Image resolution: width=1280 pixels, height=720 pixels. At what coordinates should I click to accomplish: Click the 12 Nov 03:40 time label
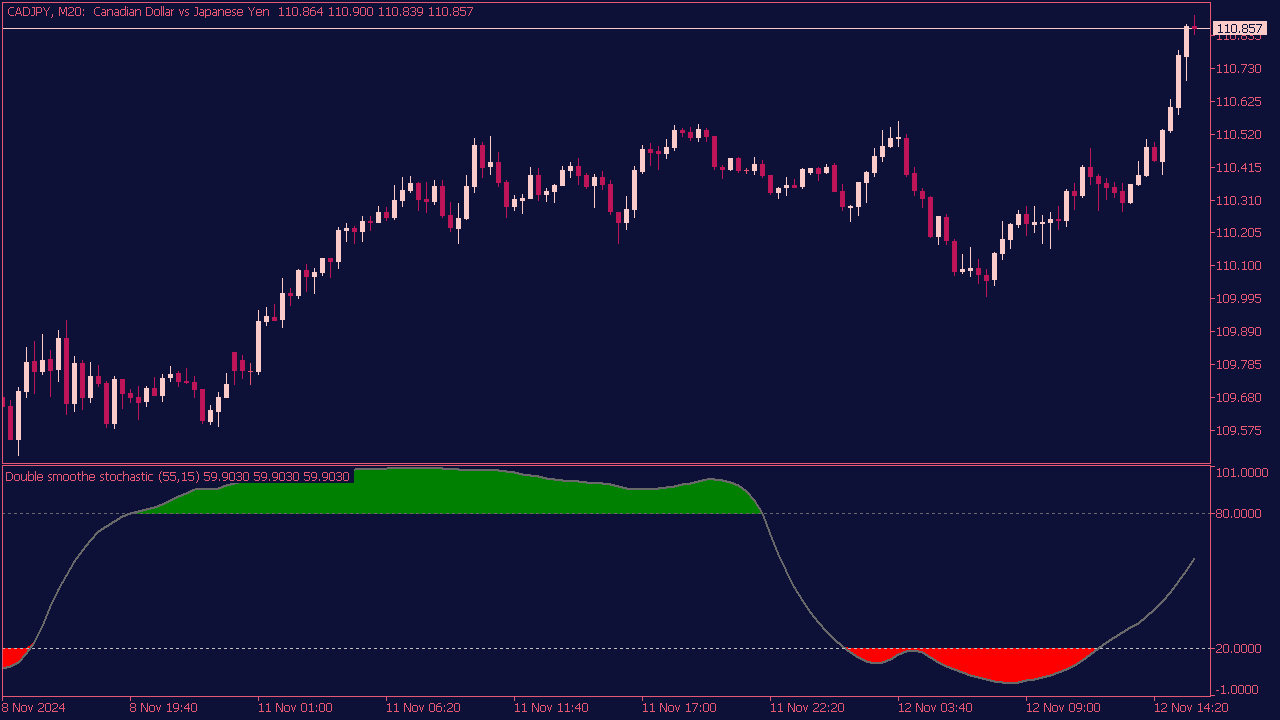coord(935,707)
